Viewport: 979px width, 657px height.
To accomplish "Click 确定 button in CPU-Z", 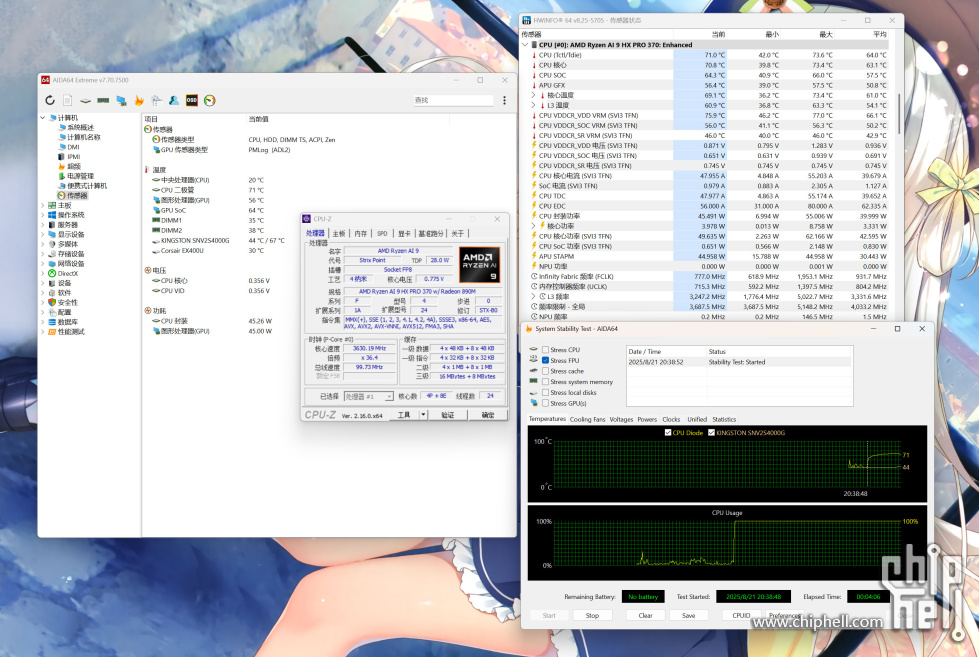I will [x=488, y=415].
